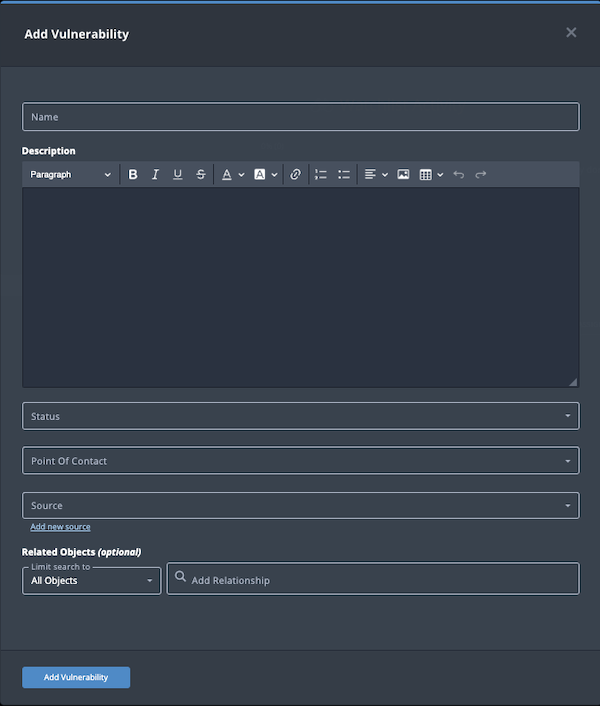This screenshot has width=600, height=706.
Task: Undo last edit in description editor
Action: click(459, 174)
